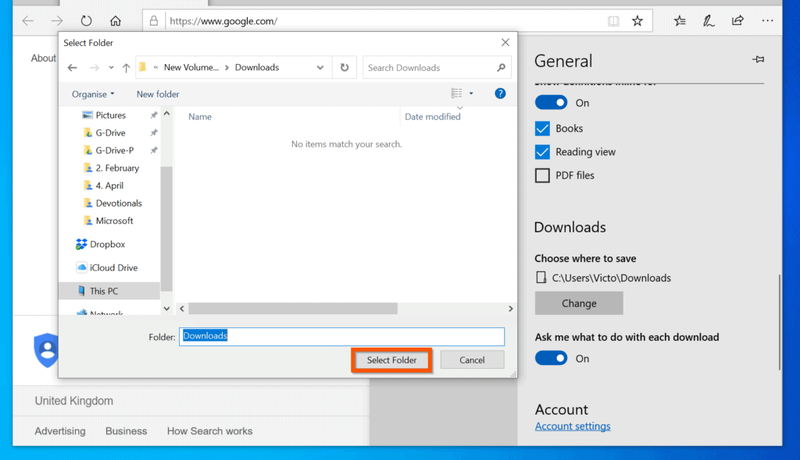Click the padlock site info icon
This screenshot has width=800, height=460.
click(x=154, y=21)
